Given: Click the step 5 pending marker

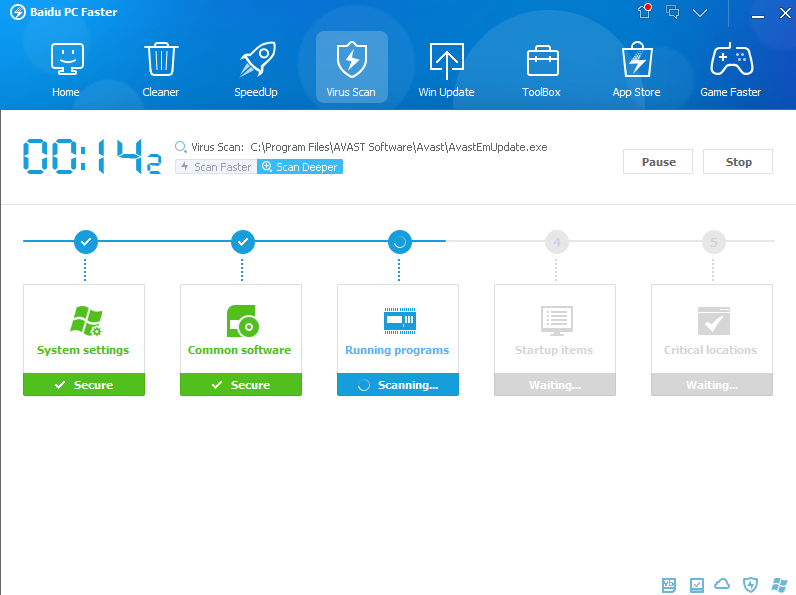Looking at the screenshot, I should [714, 242].
